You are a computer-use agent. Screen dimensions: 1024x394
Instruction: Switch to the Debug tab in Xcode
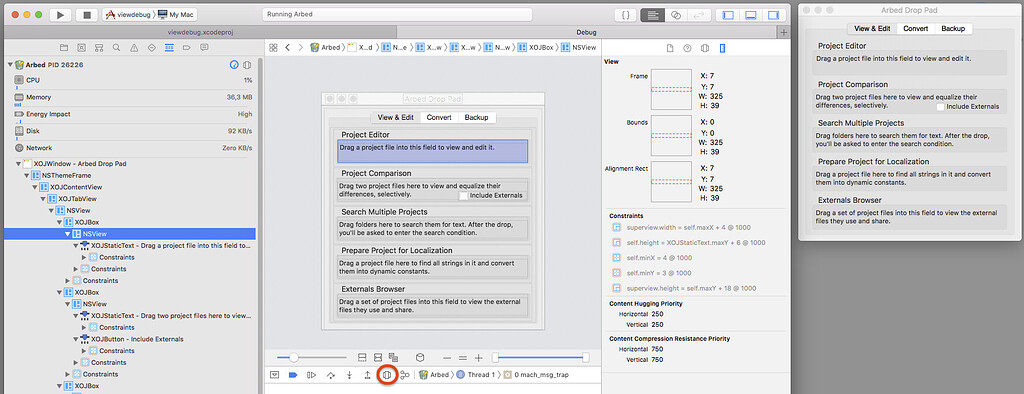click(x=586, y=32)
